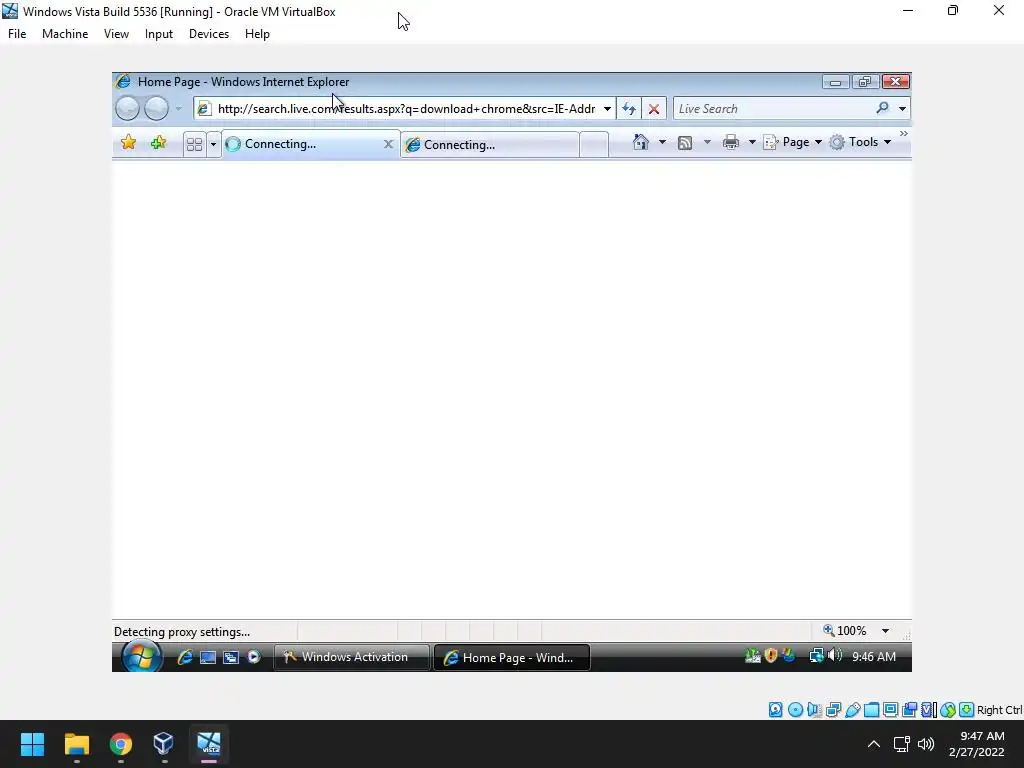Click Live Search magnifier icon
1024x768 pixels.
(x=882, y=108)
